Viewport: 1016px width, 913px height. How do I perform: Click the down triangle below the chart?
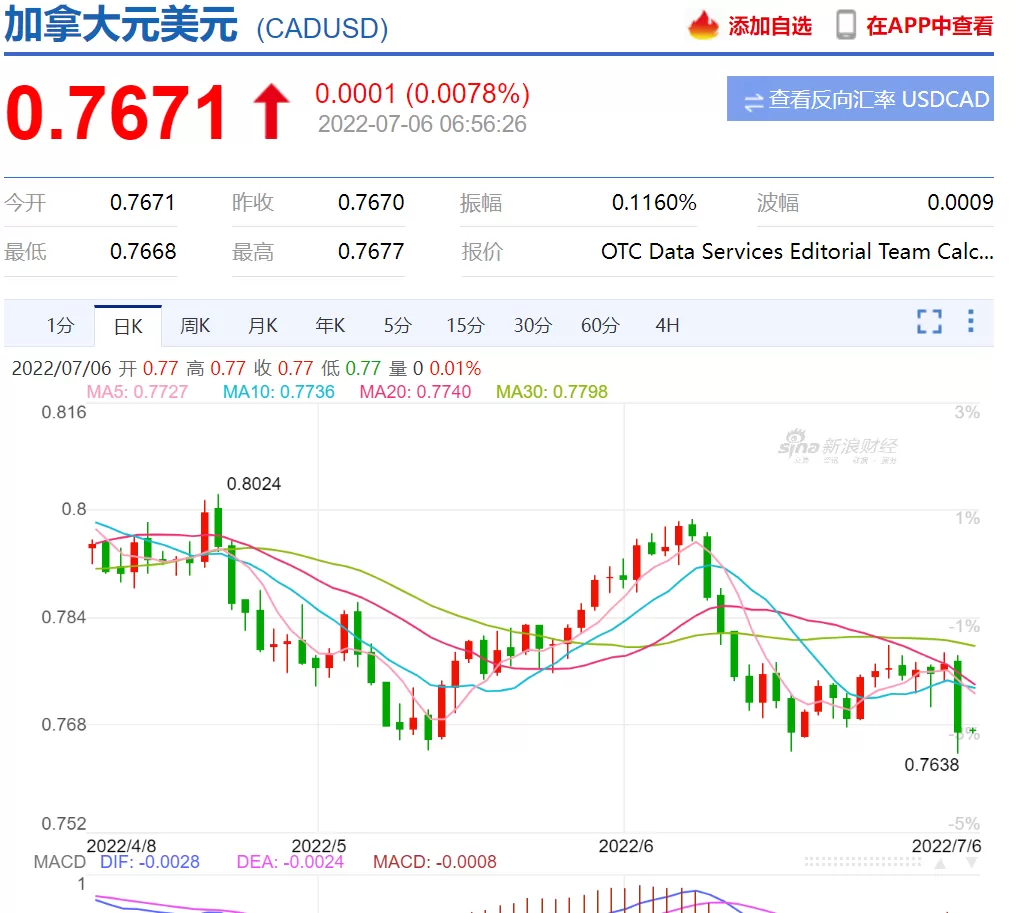(x=971, y=864)
